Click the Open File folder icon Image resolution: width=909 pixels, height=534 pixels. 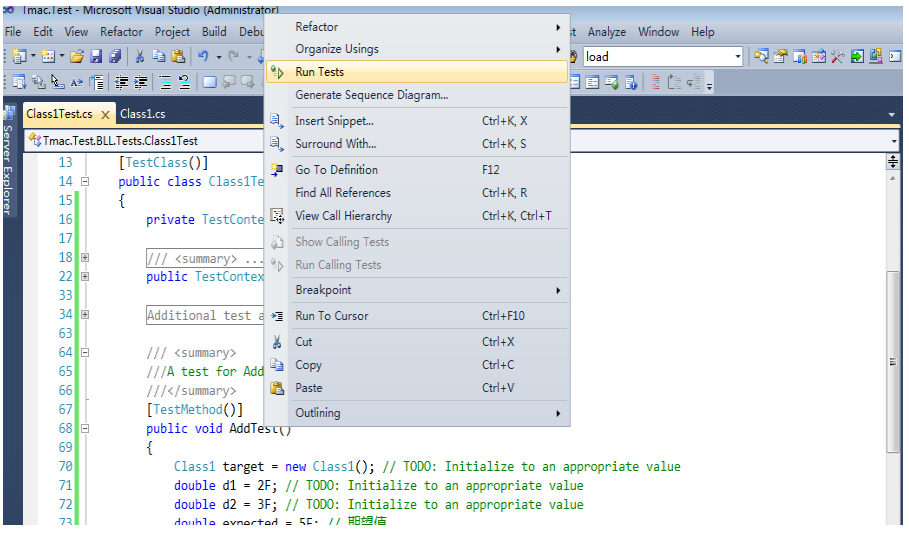[77, 56]
